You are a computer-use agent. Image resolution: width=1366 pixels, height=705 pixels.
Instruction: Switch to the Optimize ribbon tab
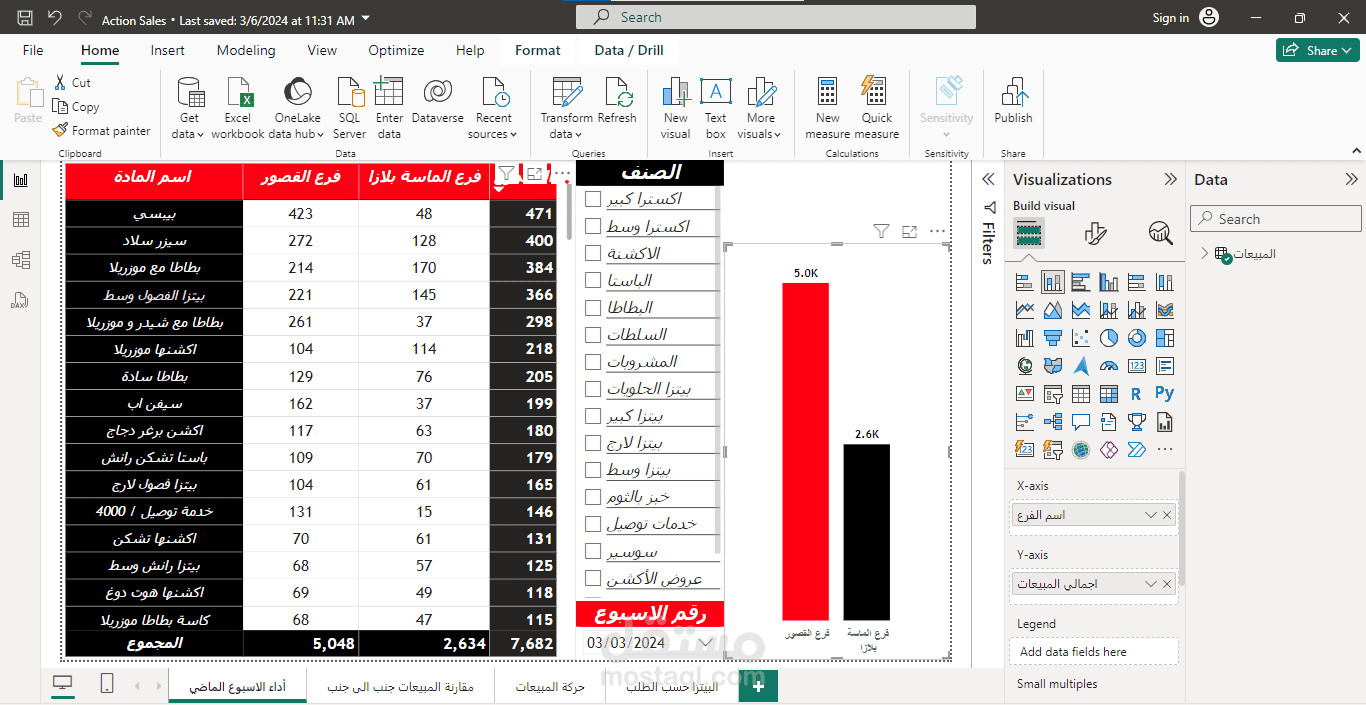pos(396,50)
